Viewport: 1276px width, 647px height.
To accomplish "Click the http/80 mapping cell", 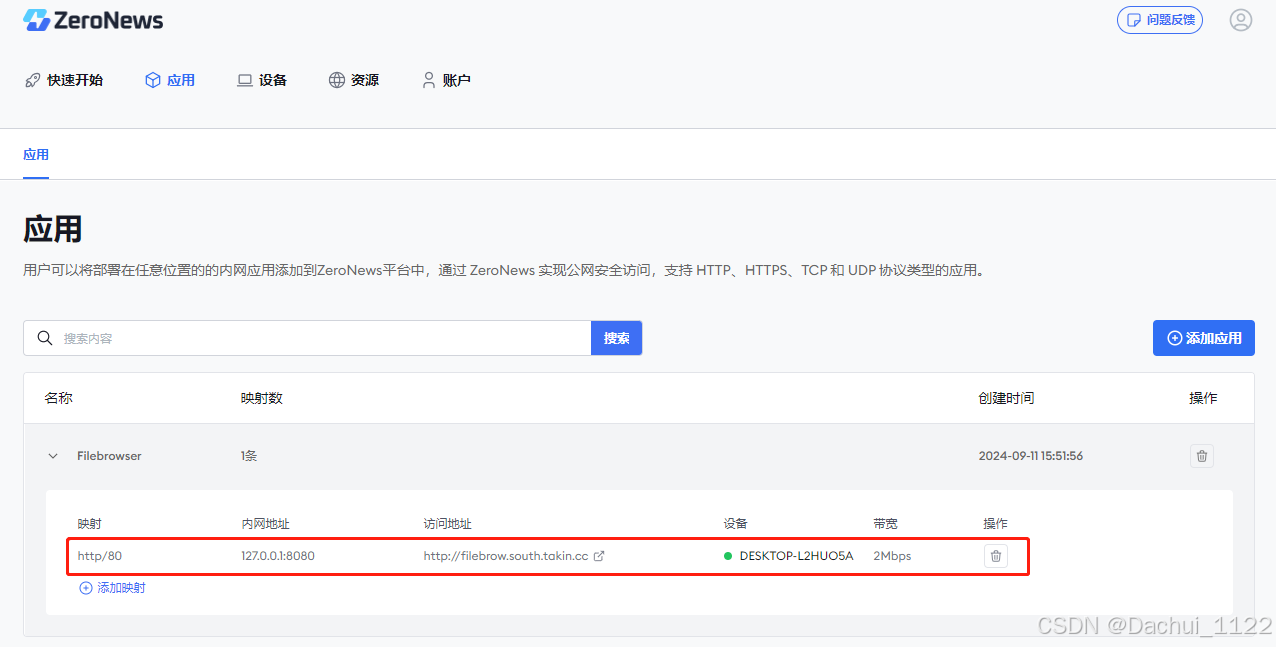I will click(100, 556).
